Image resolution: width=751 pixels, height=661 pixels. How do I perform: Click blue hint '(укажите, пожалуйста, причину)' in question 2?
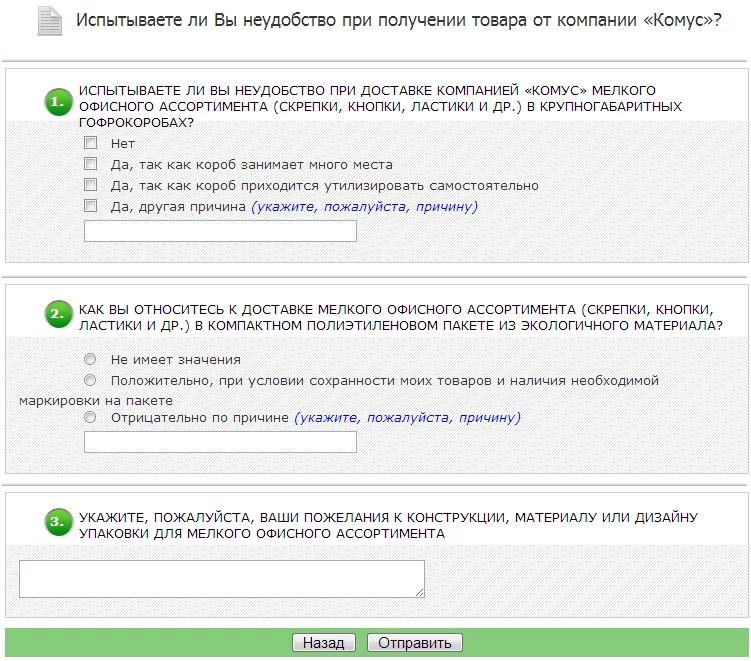click(x=407, y=418)
